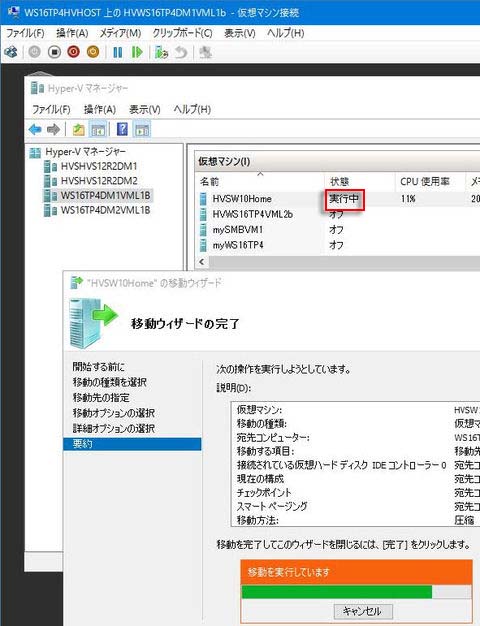Click the 開始する前に wizard step
Image resolution: width=480 pixels, height=626 pixels.
coord(98,366)
